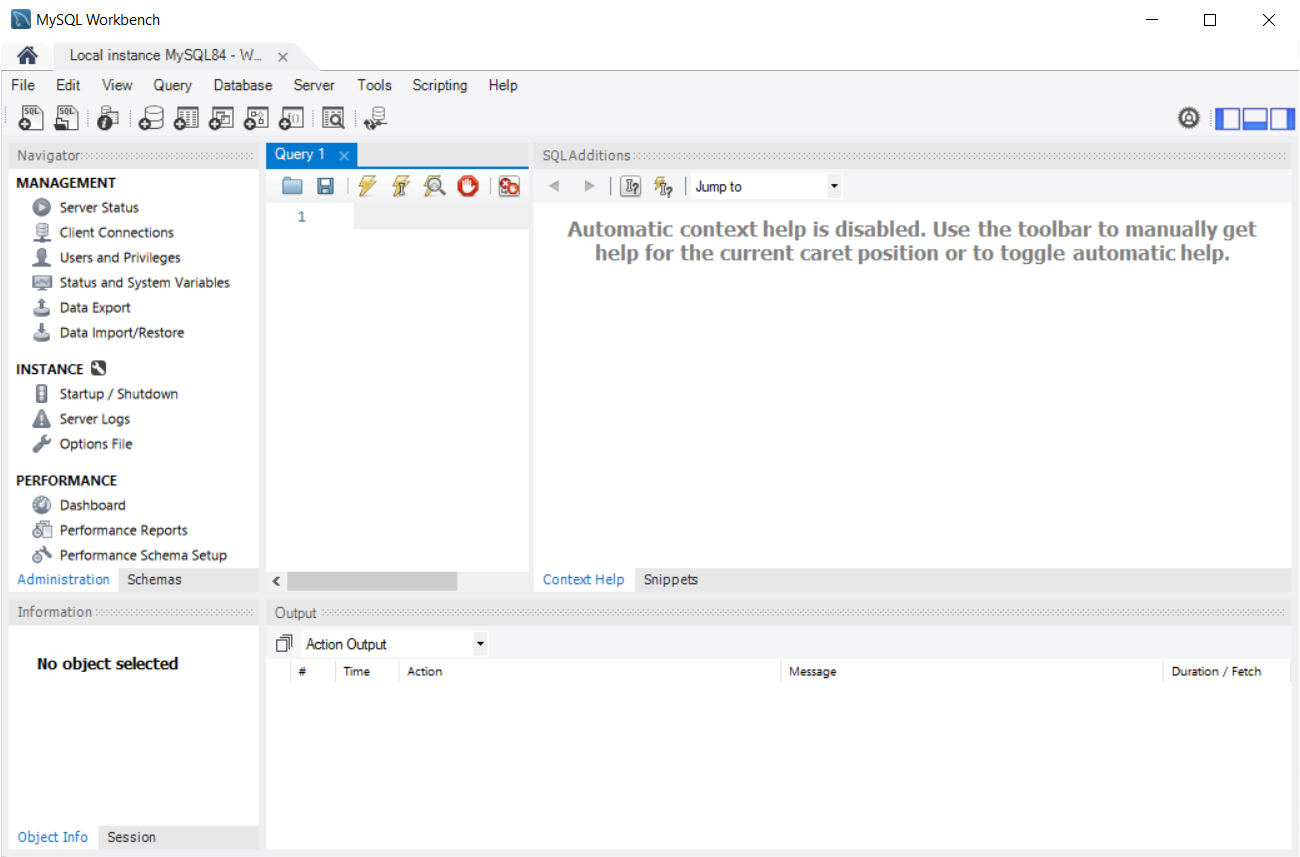Create a new schema toolbar icon
The image size is (1300, 857).
tap(151, 118)
